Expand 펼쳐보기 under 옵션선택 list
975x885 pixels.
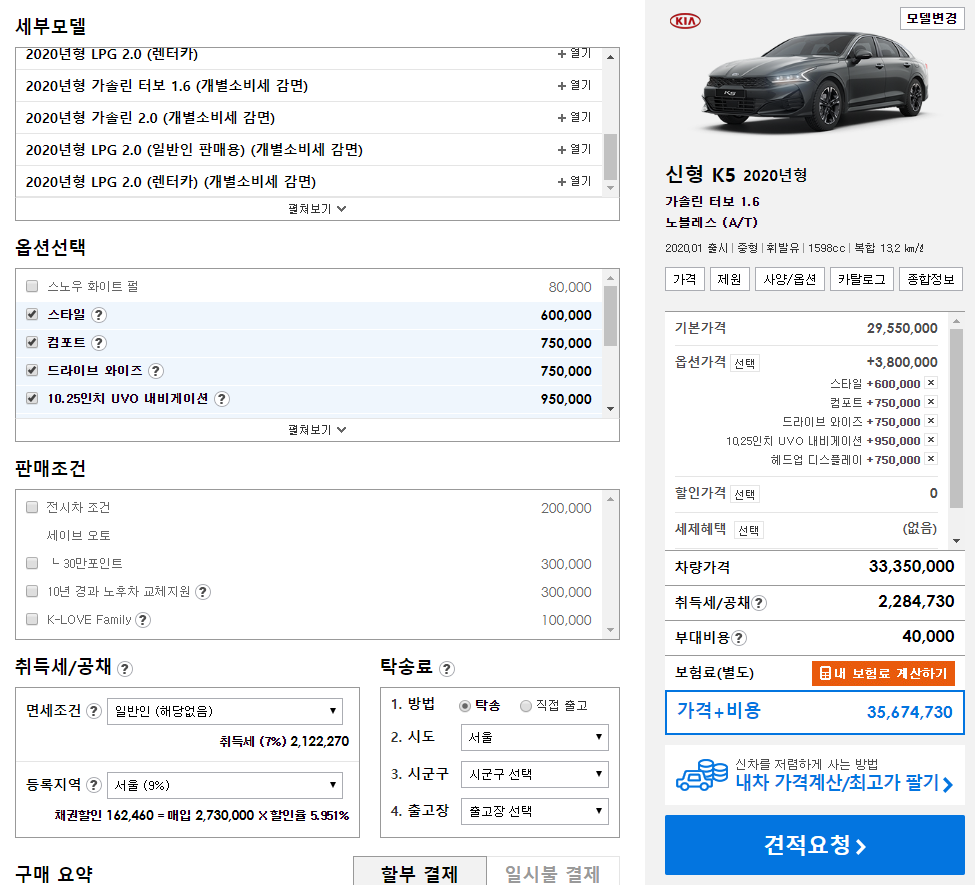tap(317, 430)
